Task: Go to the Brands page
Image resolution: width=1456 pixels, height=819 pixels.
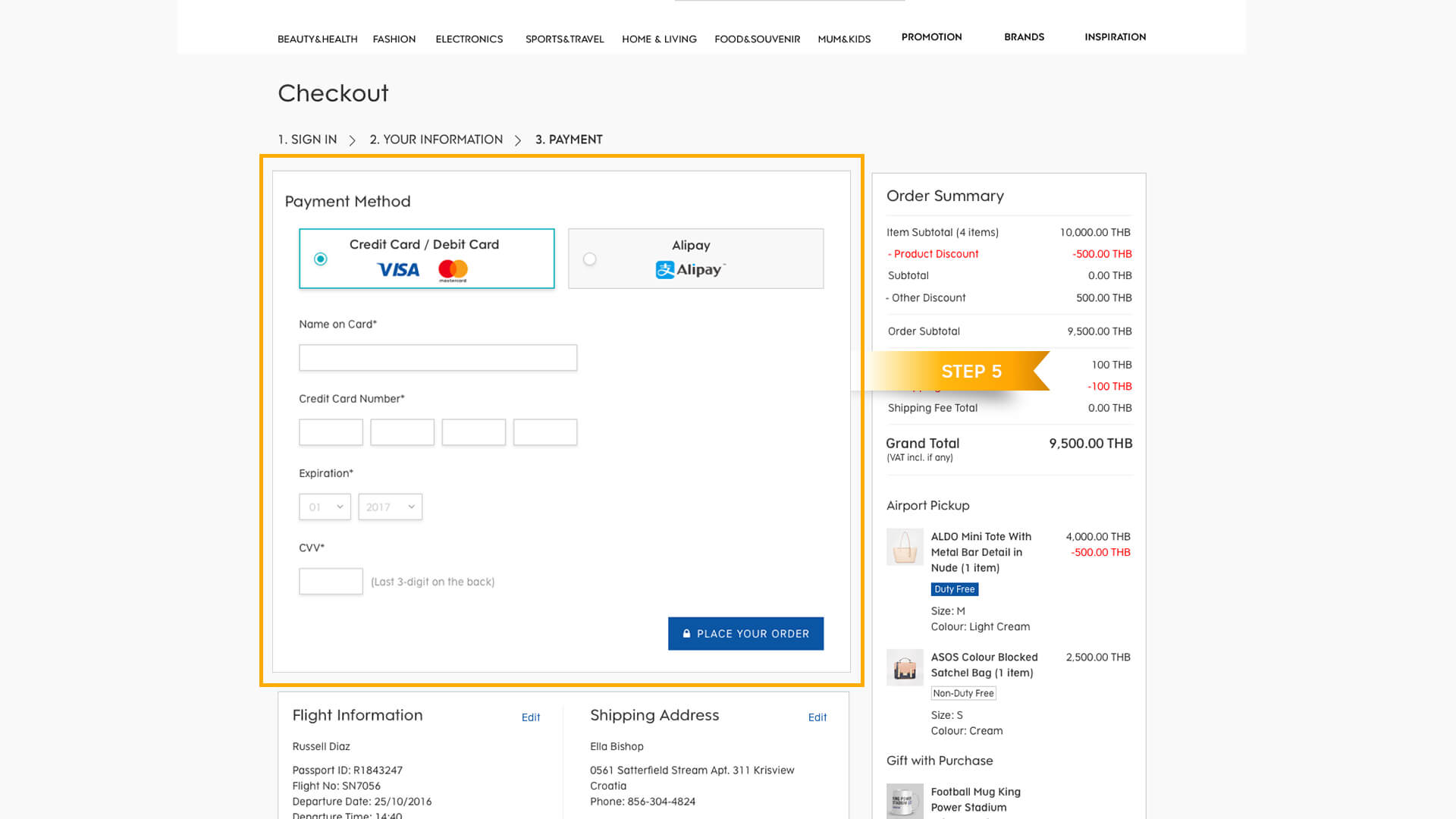Action: (x=1024, y=36)
